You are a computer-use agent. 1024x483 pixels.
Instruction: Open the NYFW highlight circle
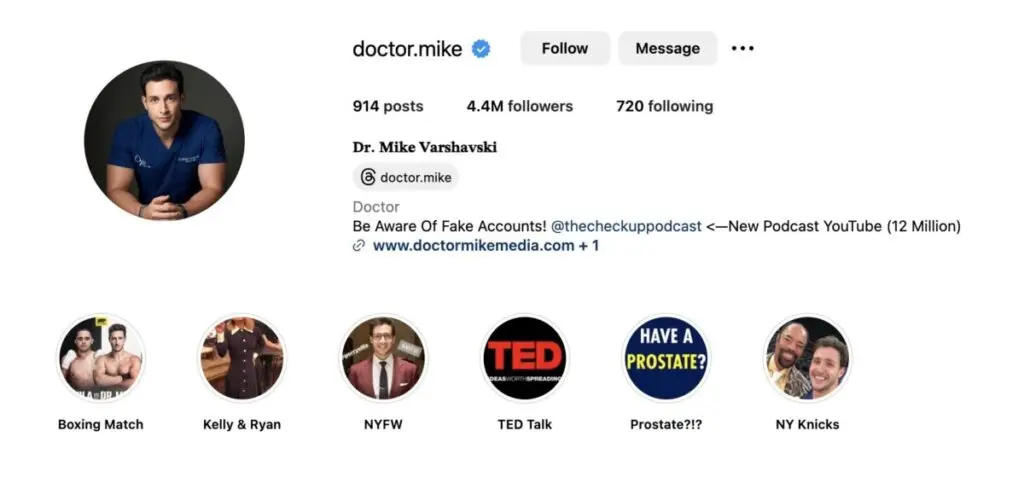click(x=383, y=358)
